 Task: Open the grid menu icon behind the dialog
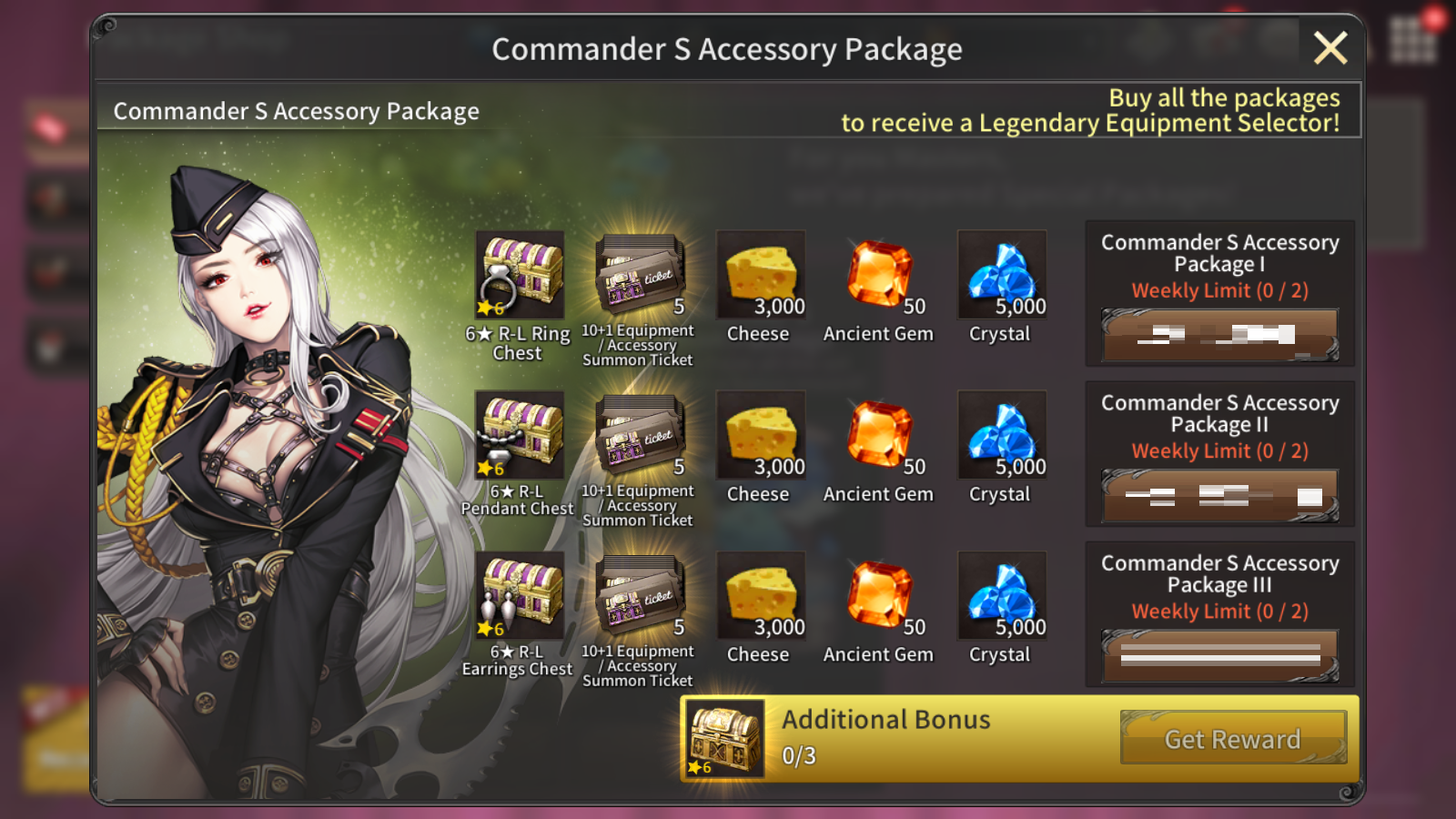pos(1413,41)
